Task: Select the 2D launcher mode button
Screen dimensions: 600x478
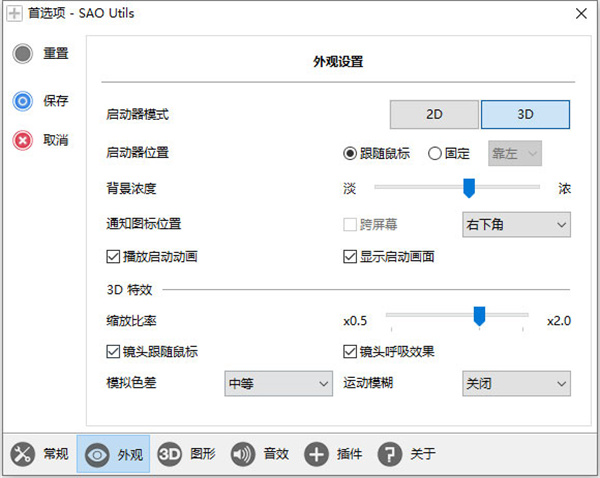Action: [x=434, y=114]
